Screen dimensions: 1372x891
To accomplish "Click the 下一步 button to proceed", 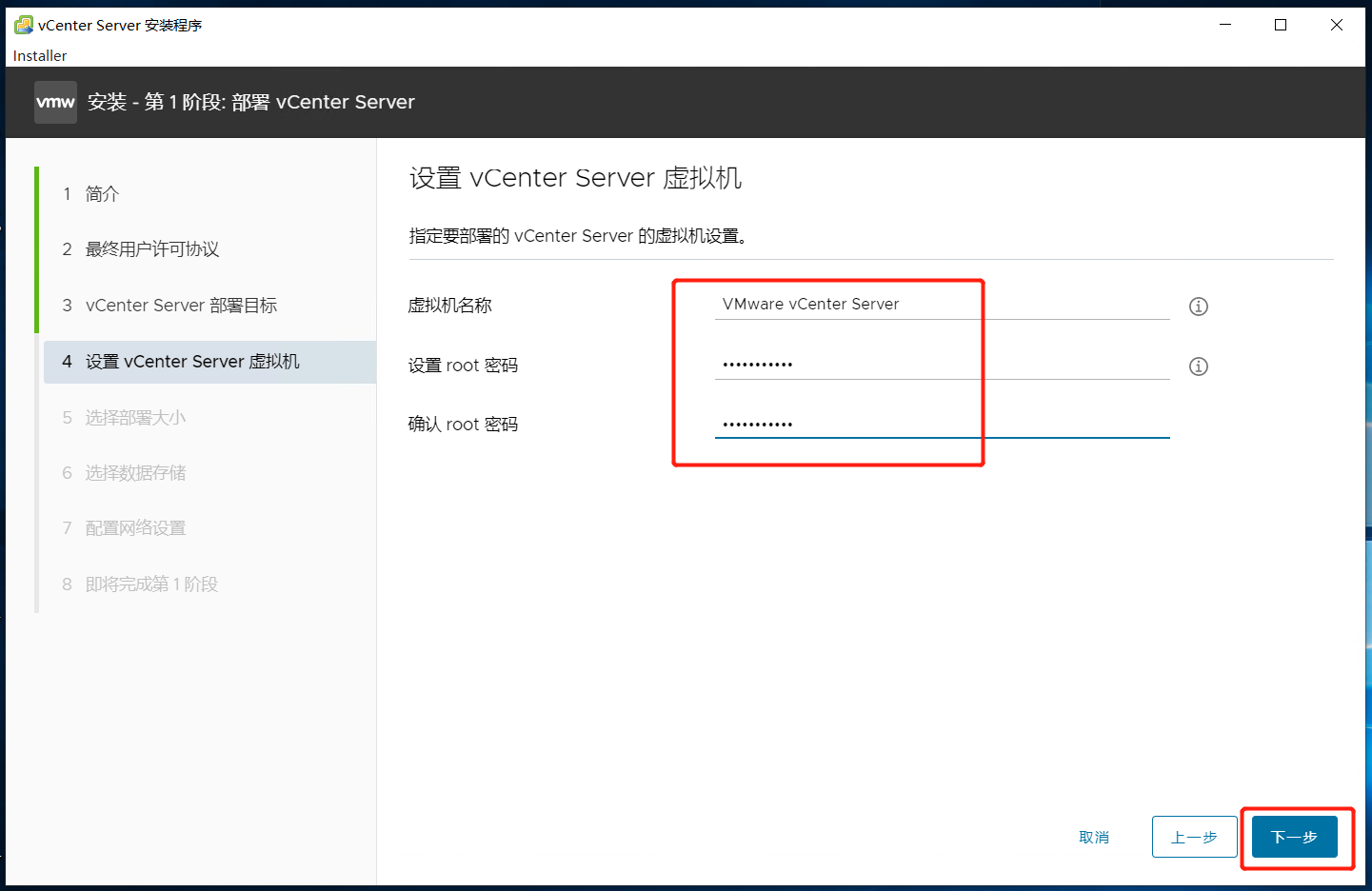I will [1294, 837].
